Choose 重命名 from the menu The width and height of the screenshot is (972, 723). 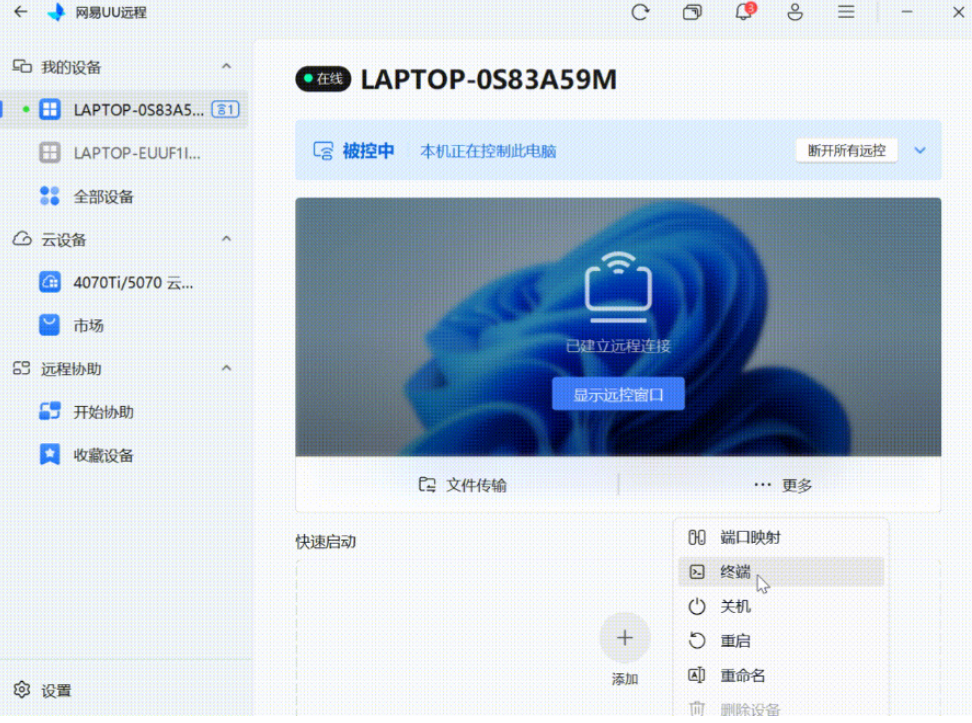[781, 675]
